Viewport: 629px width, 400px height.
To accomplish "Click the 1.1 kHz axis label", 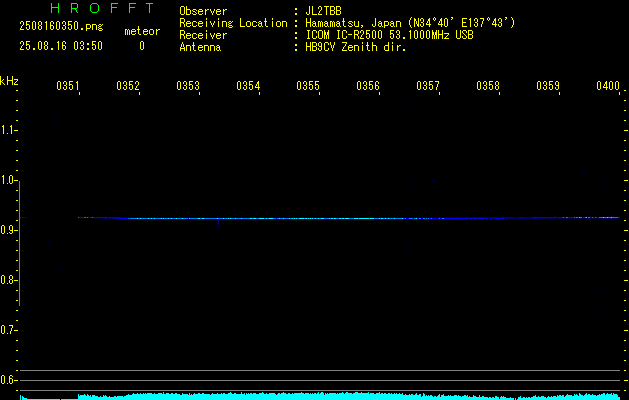I will 8,130.
